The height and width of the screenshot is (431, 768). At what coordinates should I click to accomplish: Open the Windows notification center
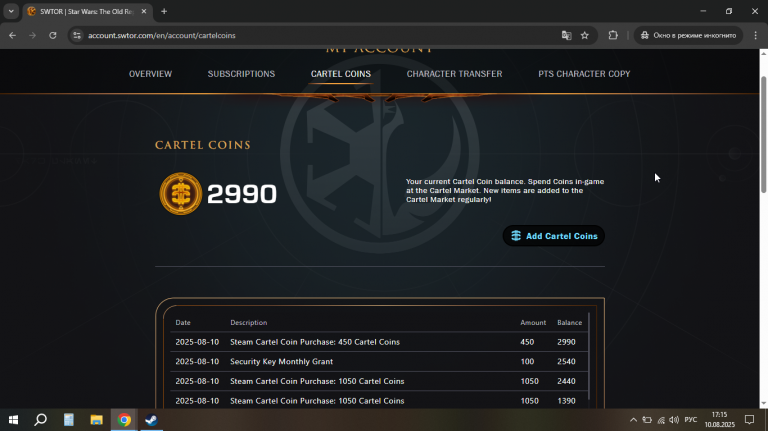pyautogui.click(x=749, y=420)
